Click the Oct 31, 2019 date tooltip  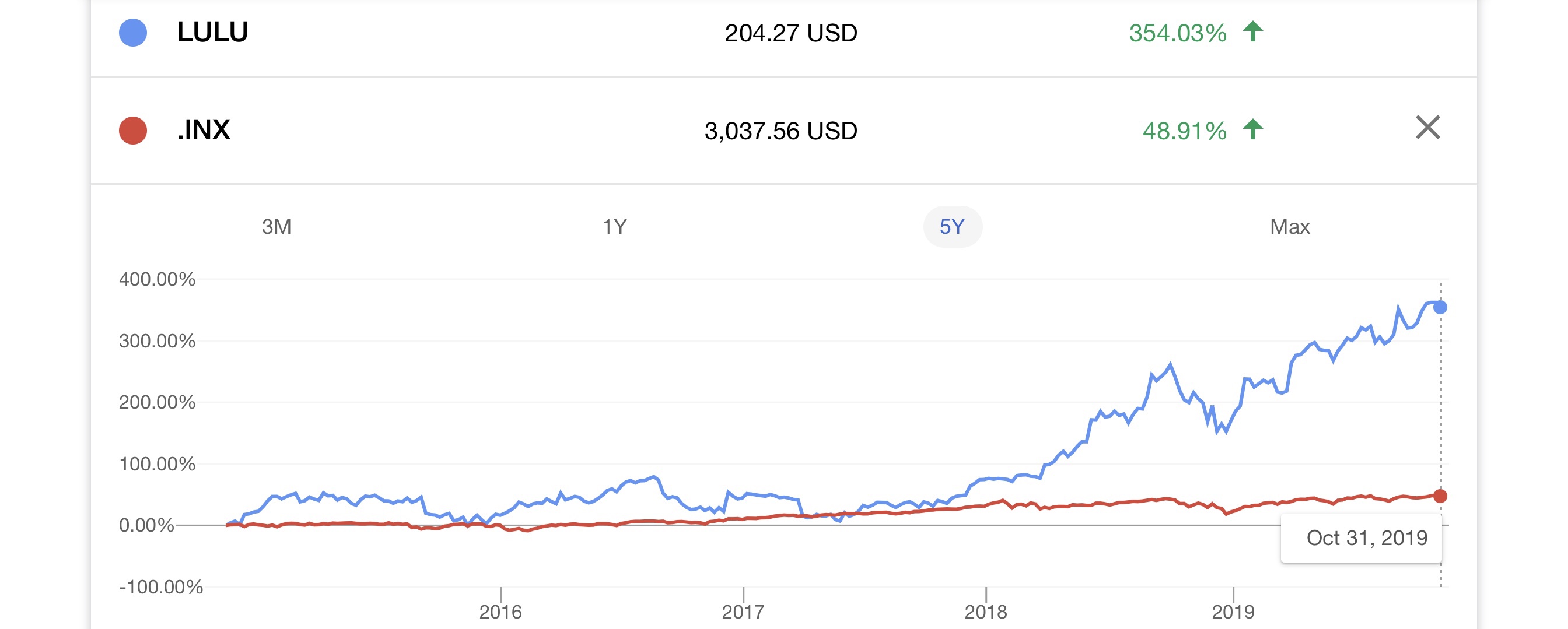tap(1367, 537)
